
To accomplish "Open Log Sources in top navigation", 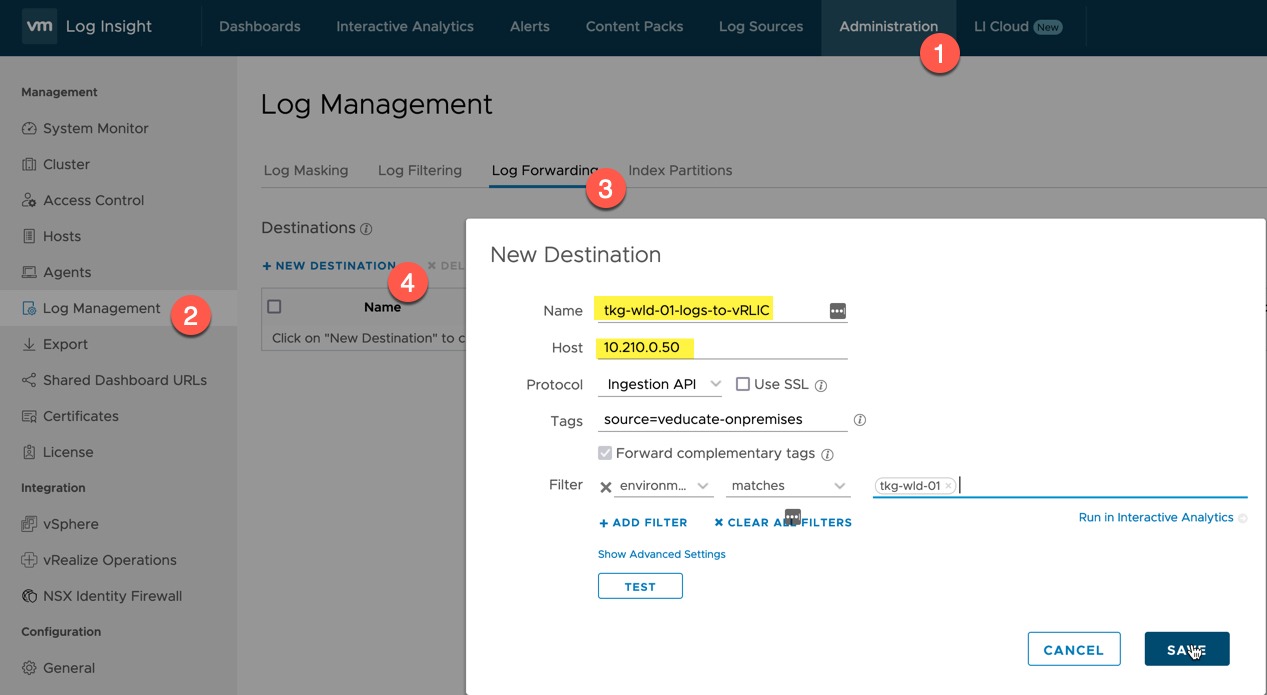I will point(761,27).
